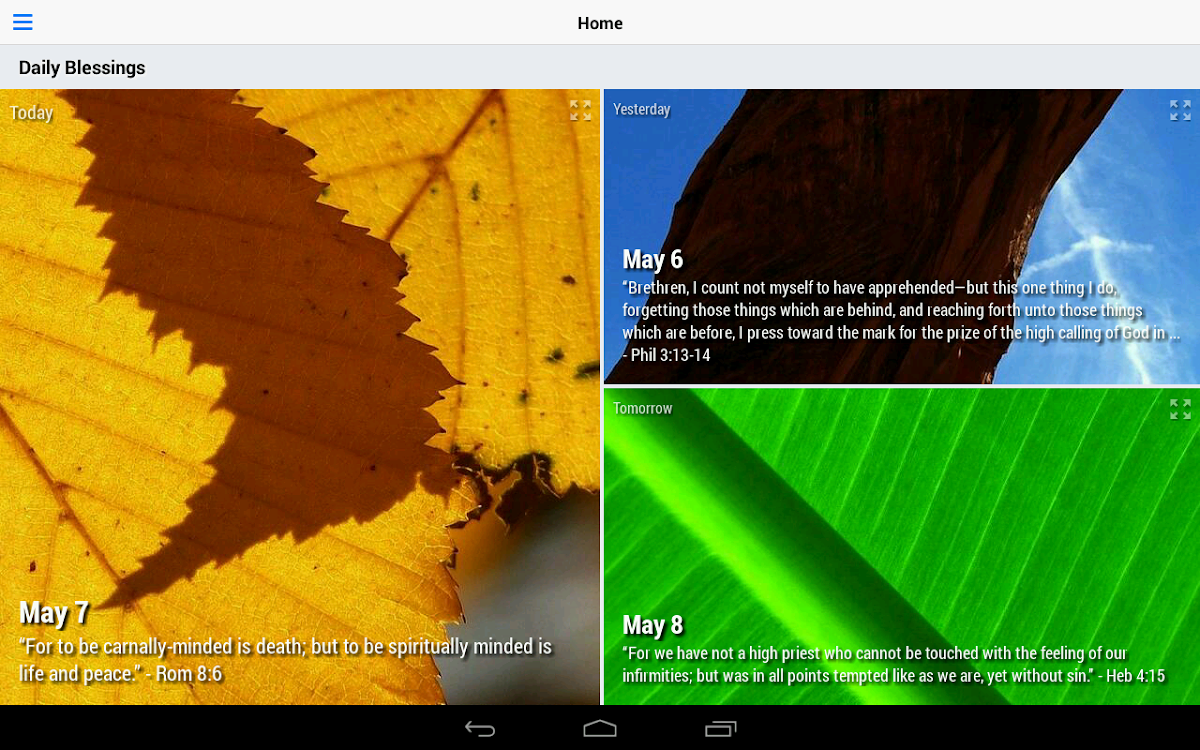The image size is (1200, 750).
Task: Select the Daily Blessings section header
Action: point(82,68)
